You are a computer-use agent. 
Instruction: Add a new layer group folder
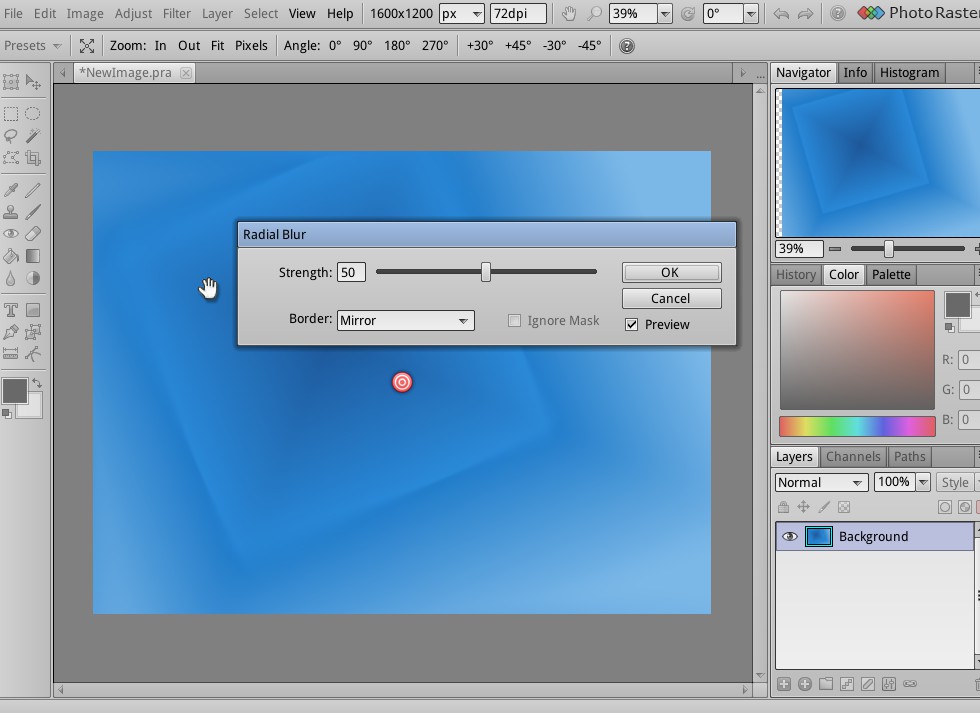(x=826, y=684)
